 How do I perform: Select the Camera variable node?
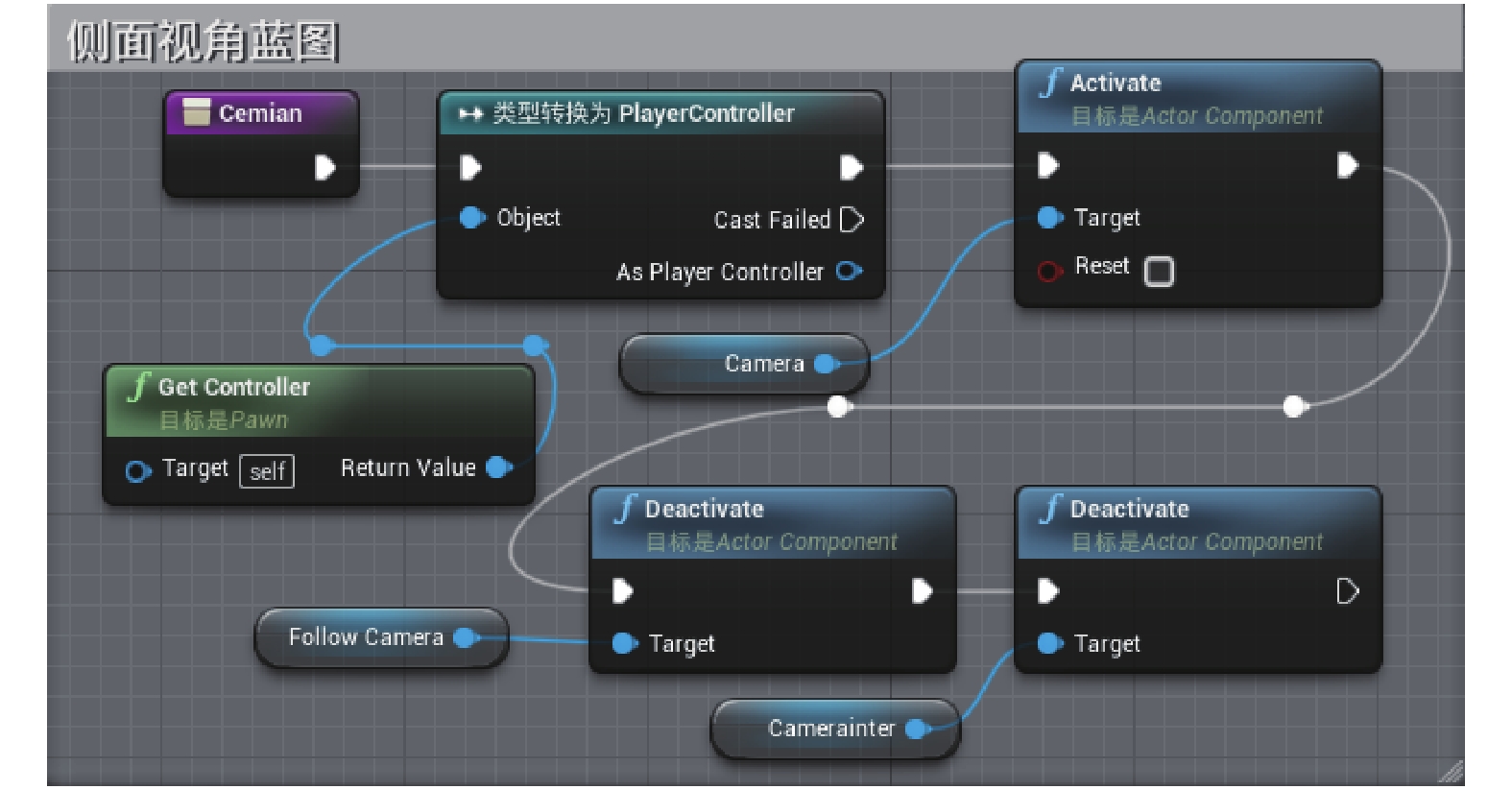pyautogui.click(x=744, y=364)
